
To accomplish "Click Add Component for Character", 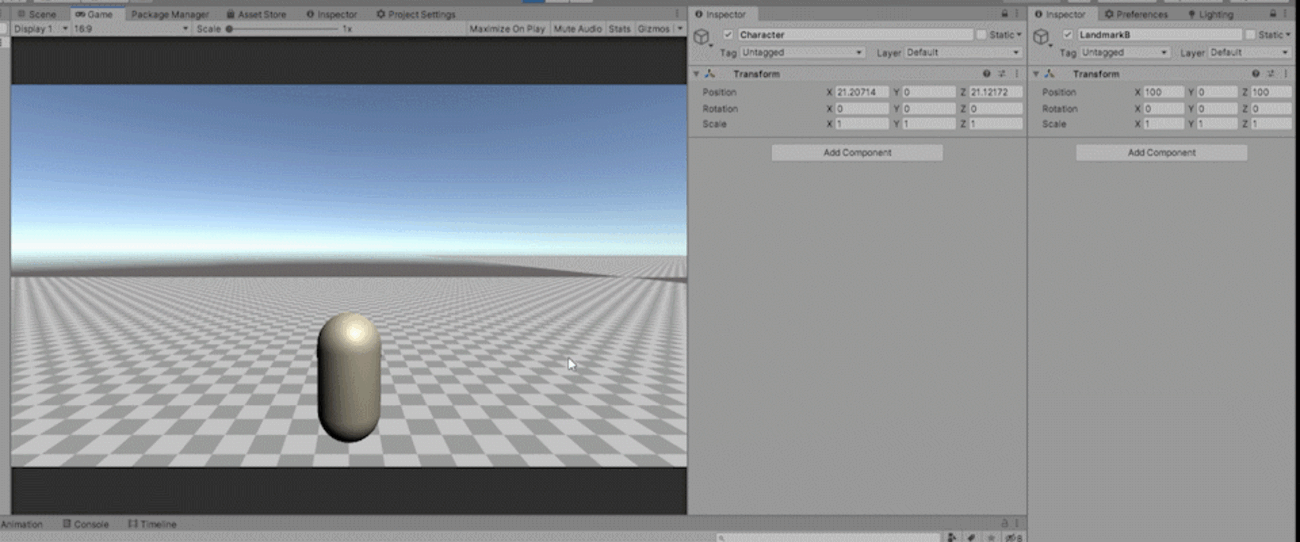I will coord(857,153).
